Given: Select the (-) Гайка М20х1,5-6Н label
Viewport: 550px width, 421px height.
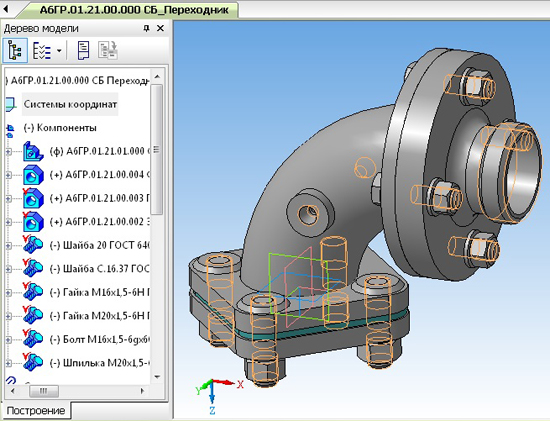Looking at the screenshot, I should (x=100, y=316).
